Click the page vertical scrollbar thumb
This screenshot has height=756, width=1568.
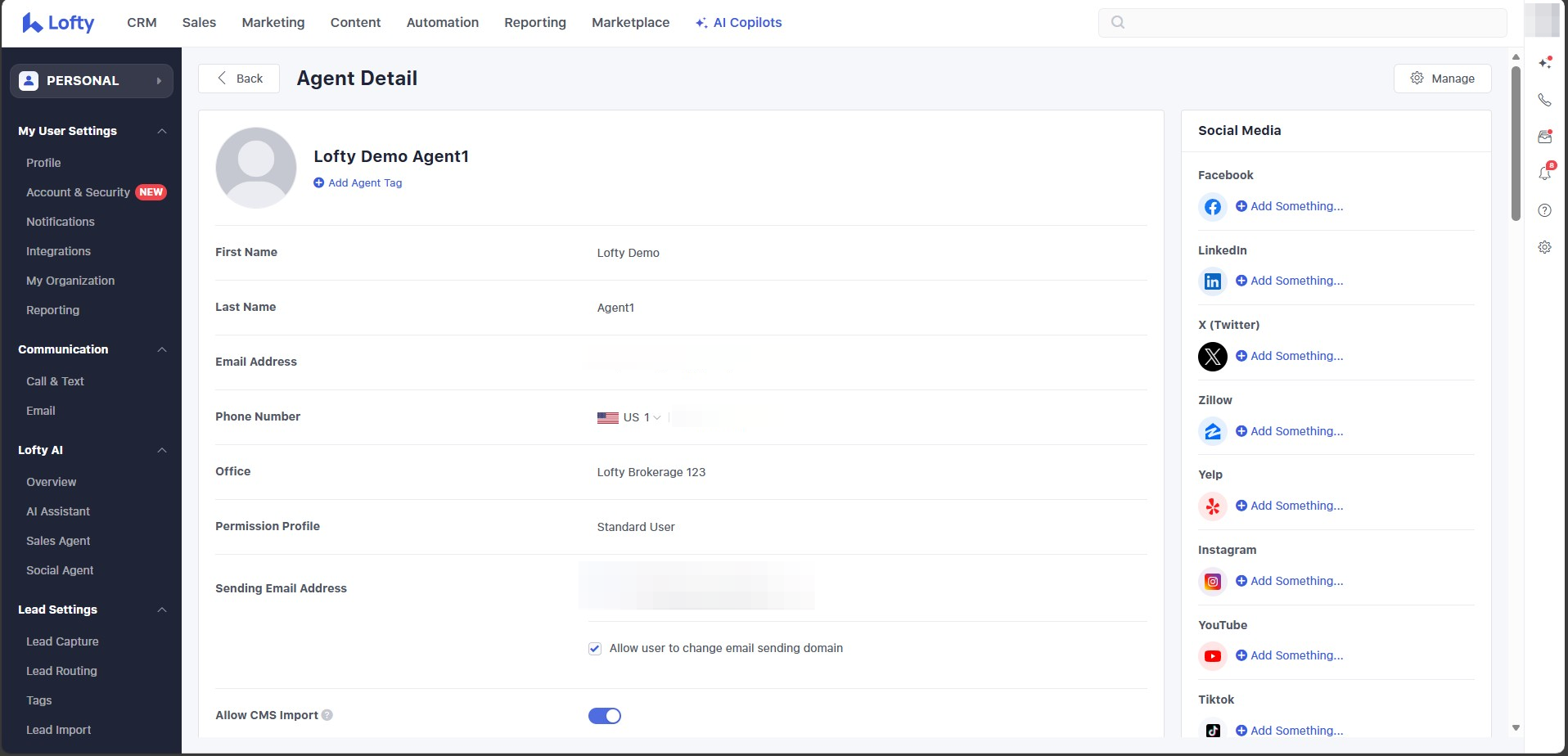1516,143
